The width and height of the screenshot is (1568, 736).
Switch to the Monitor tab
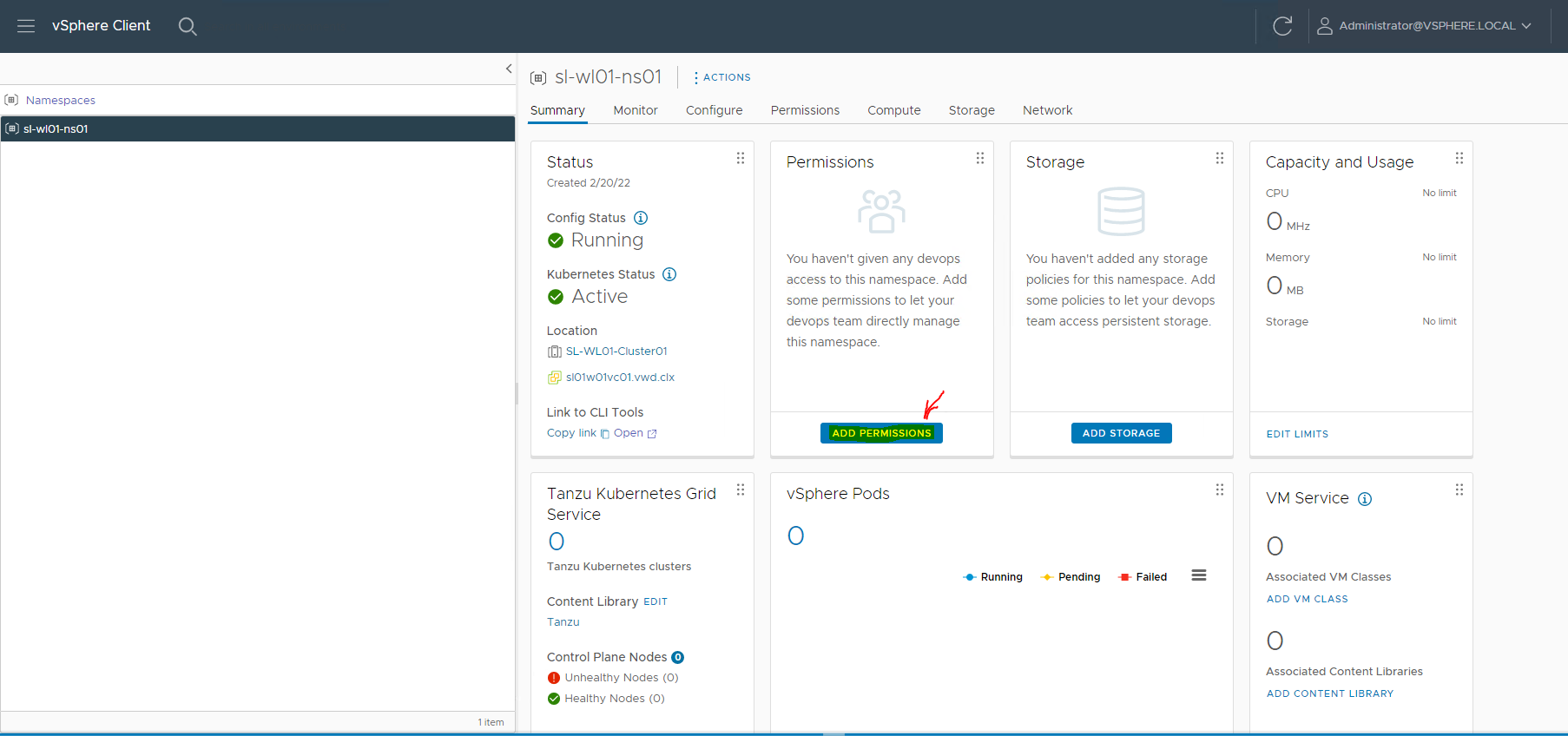coord(636,110)
